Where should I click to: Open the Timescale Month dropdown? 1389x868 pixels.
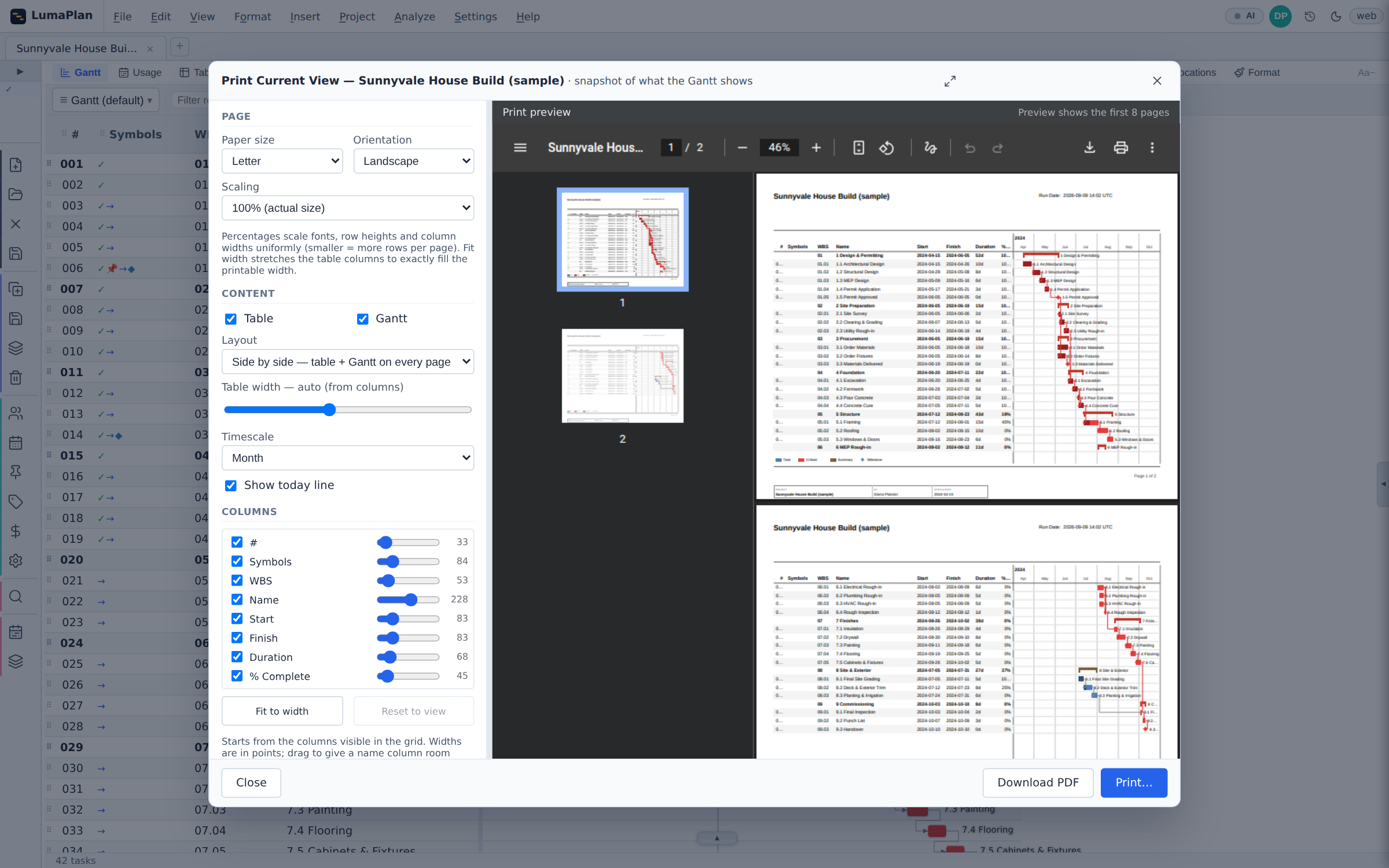pos(347,458)
